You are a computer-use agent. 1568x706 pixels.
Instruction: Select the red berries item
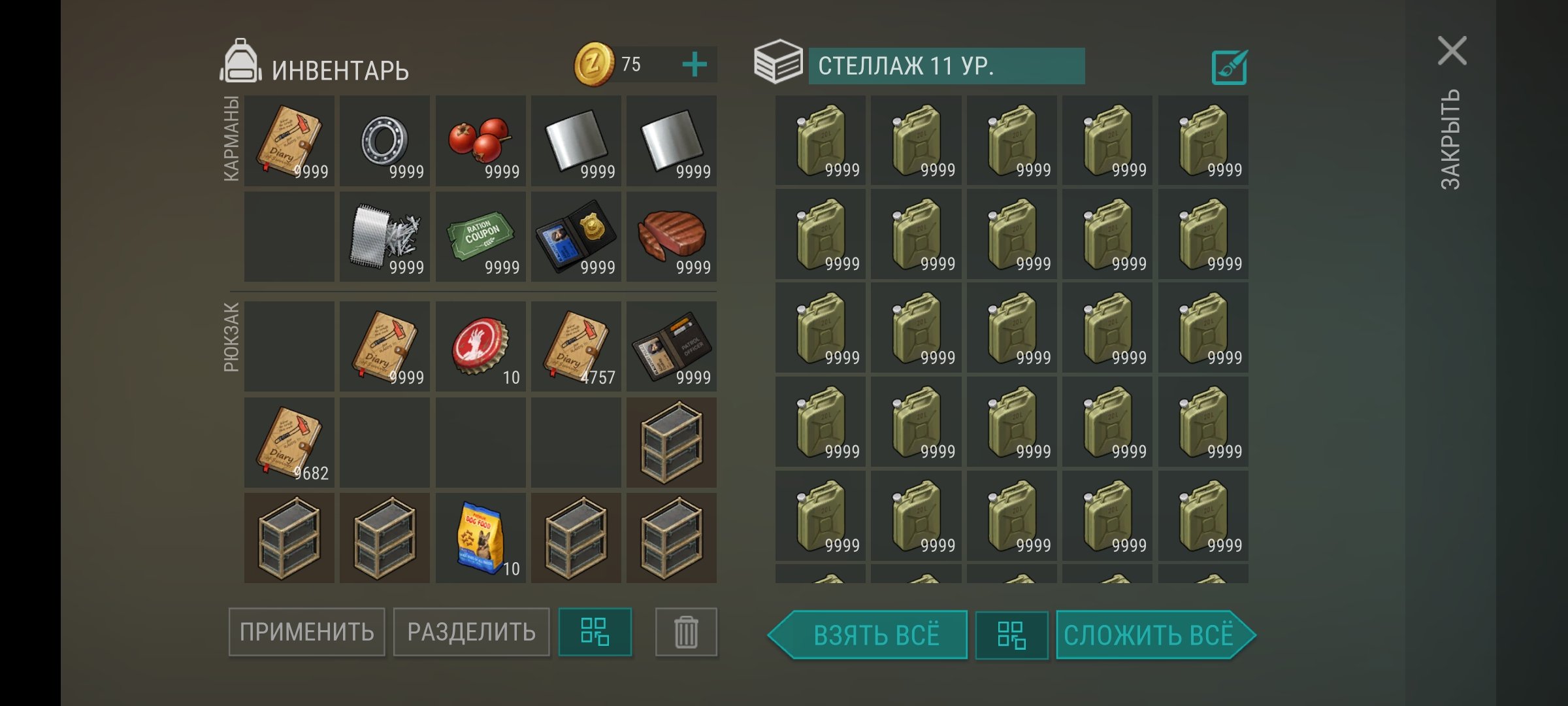point(480,141)
